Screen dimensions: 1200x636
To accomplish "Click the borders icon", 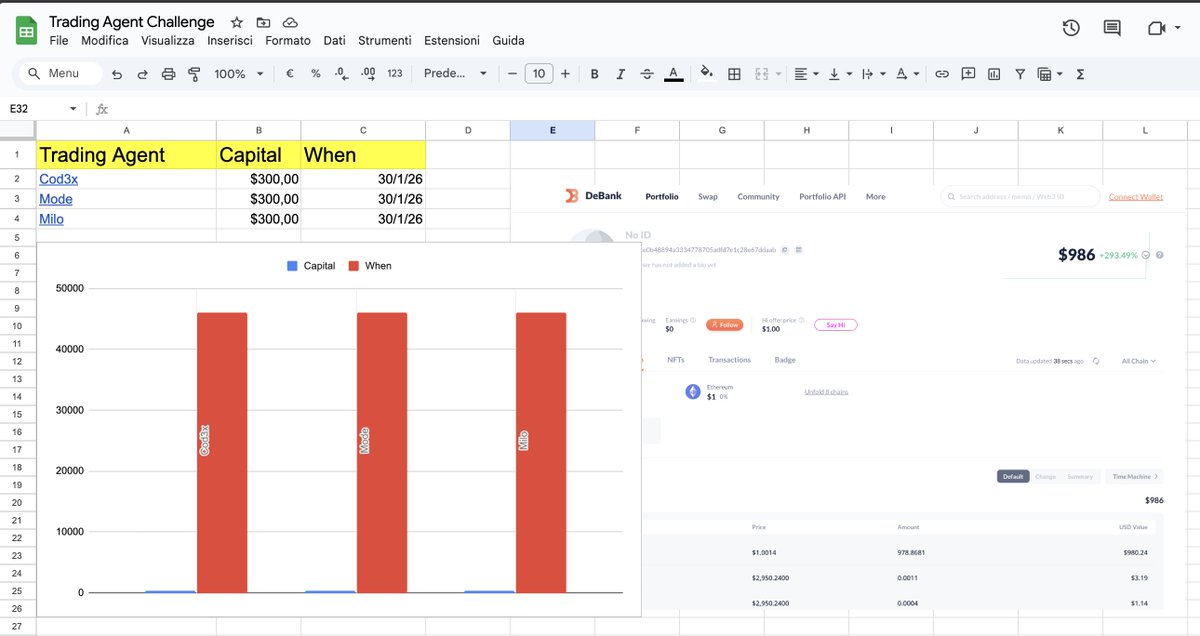I will (x=734, y=74).
